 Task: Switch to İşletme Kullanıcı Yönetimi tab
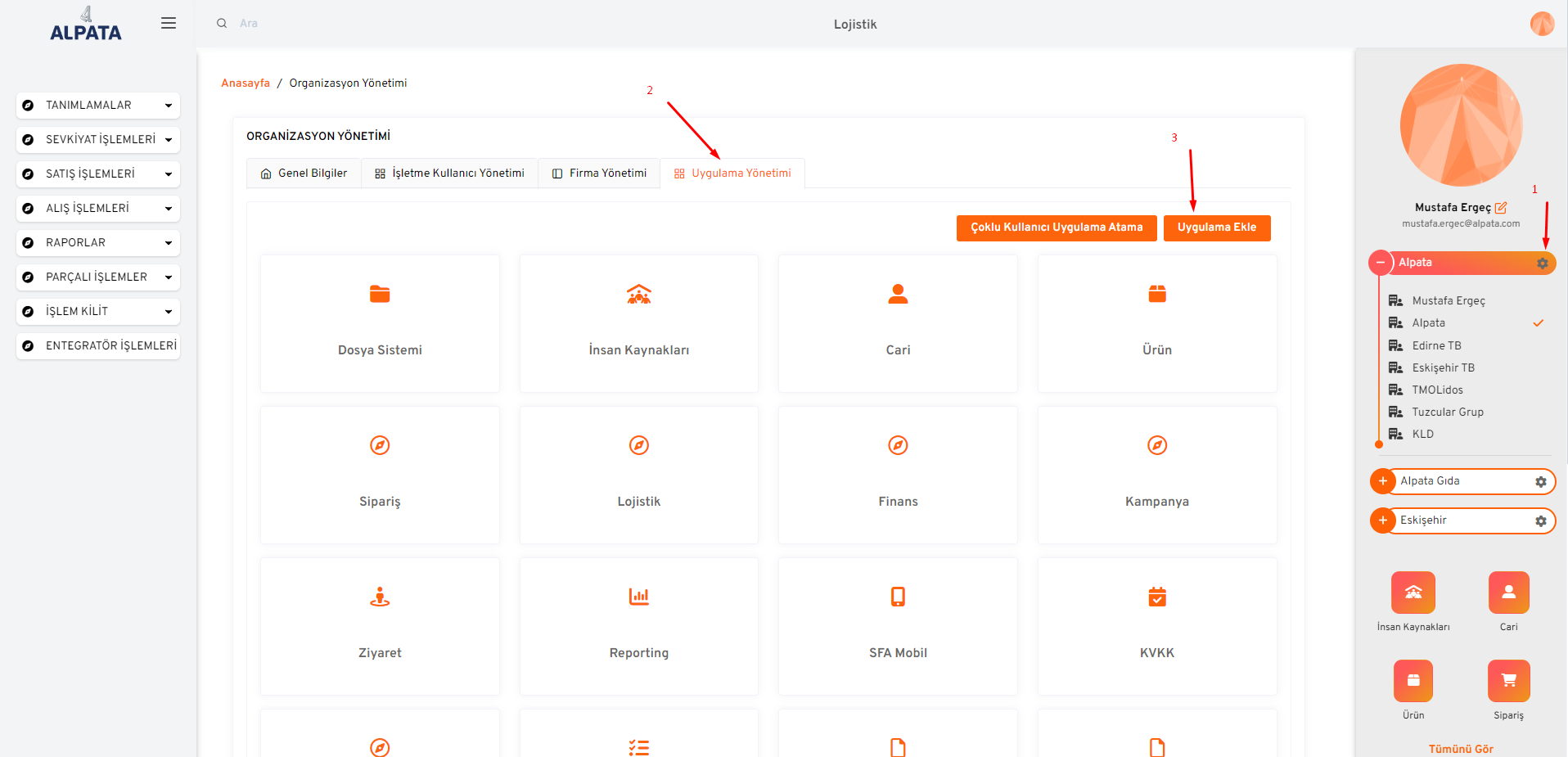[x=449, y=173]
